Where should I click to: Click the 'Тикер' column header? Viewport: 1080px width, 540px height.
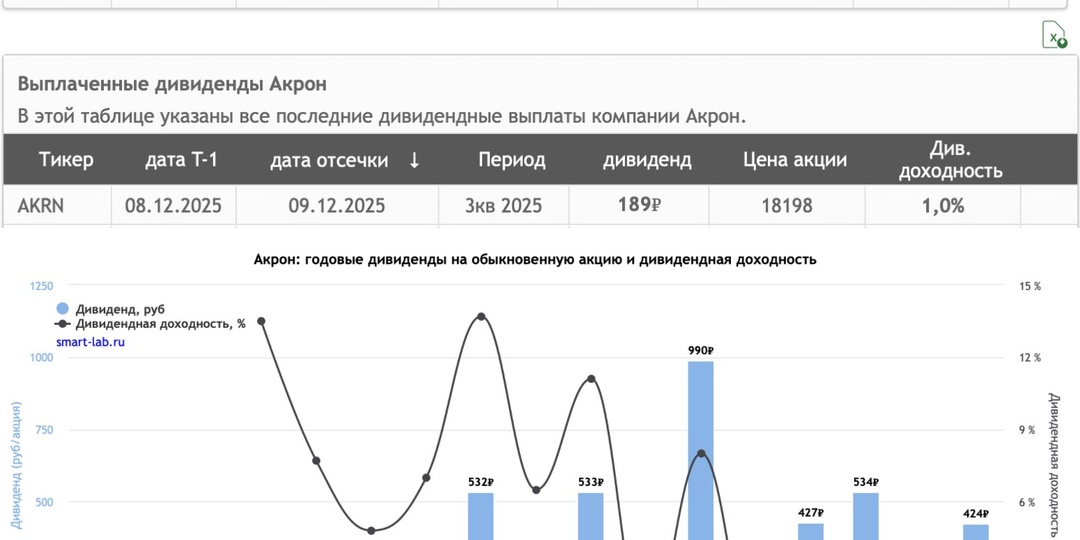pos(66,160)
